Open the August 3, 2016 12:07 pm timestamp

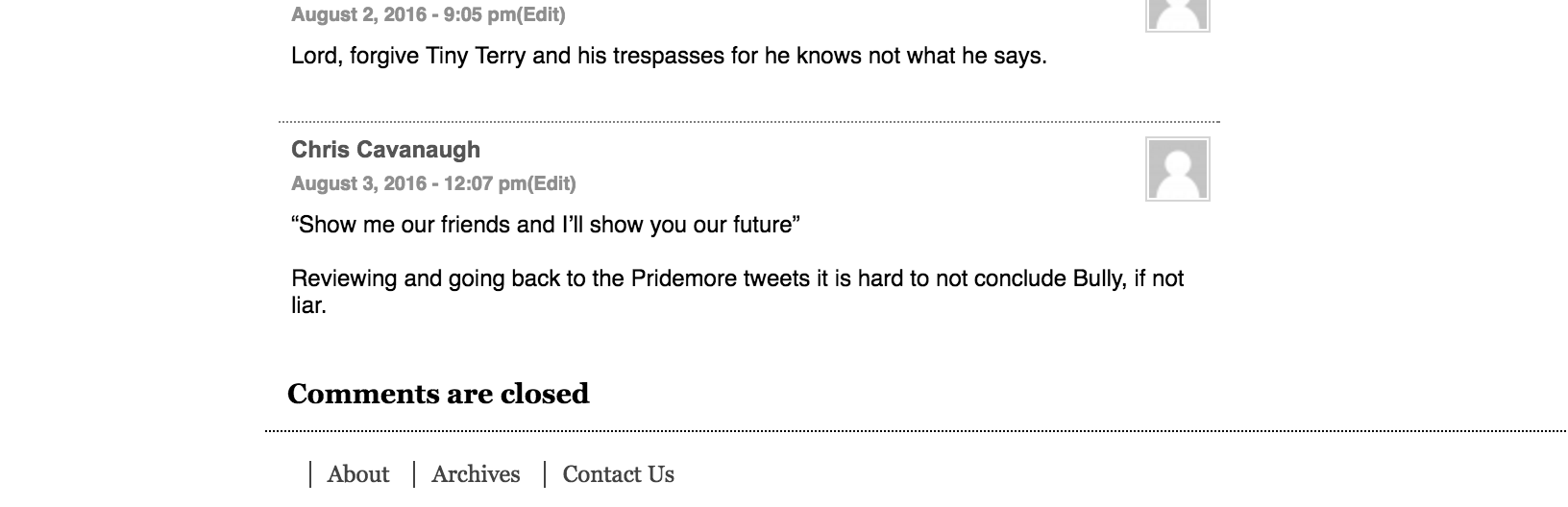coord(408,183)
